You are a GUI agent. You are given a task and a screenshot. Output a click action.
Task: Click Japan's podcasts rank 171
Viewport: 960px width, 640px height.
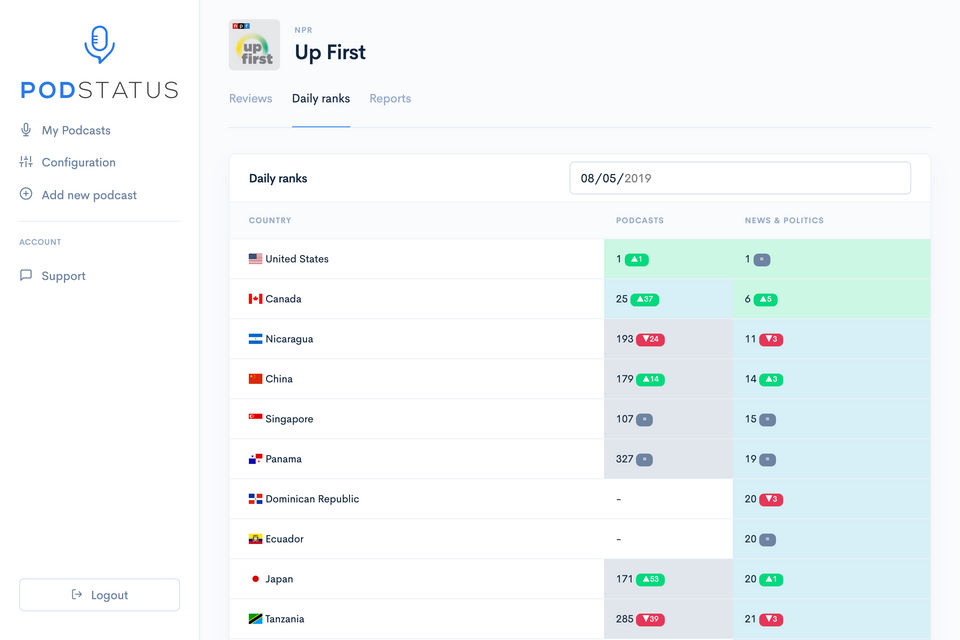click(x=624, y=579)
